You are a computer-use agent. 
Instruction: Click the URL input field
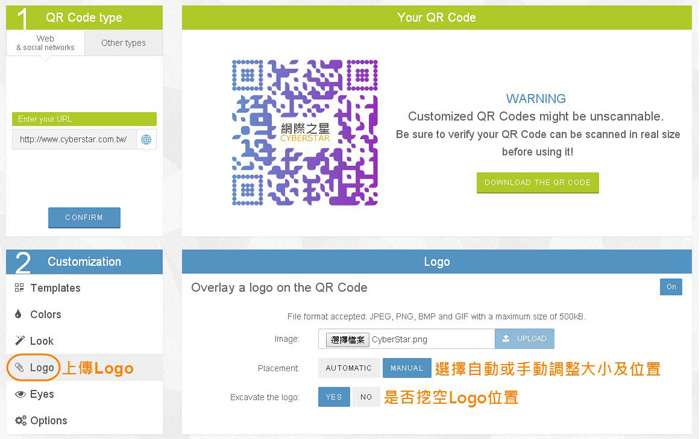[74, 139]
